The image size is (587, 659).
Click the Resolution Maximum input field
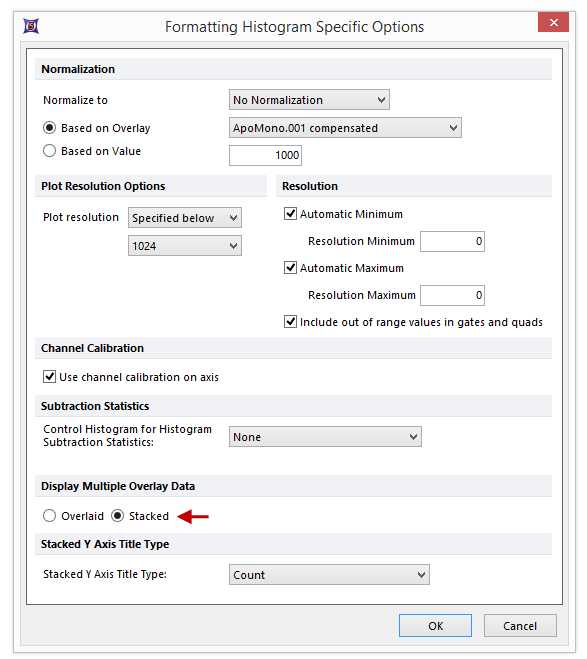(x=452, y=295)
